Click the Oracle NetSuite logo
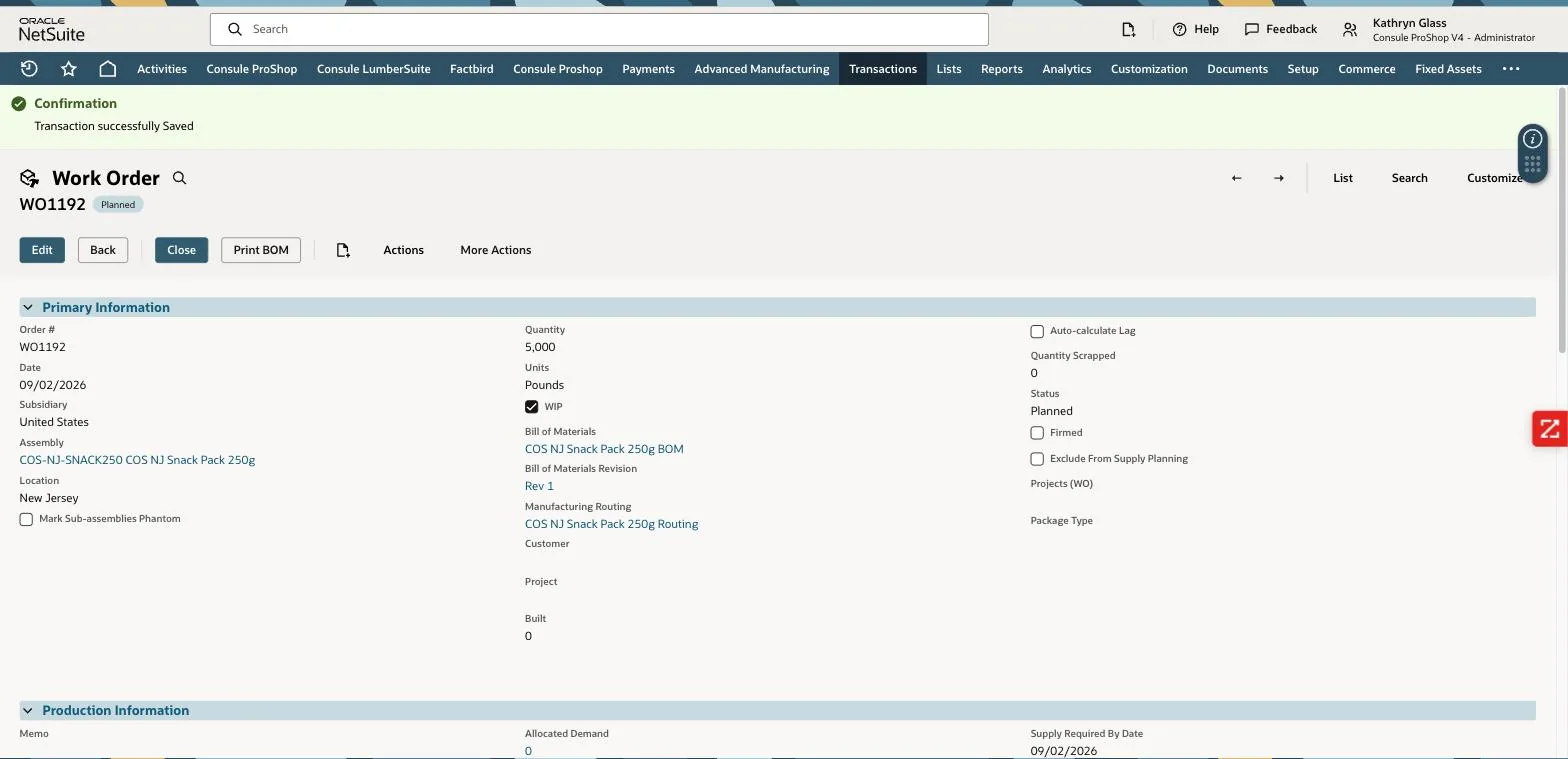The height and width of the screenshot is (759, 1568). pyautogui.click(x=52, y=29)
